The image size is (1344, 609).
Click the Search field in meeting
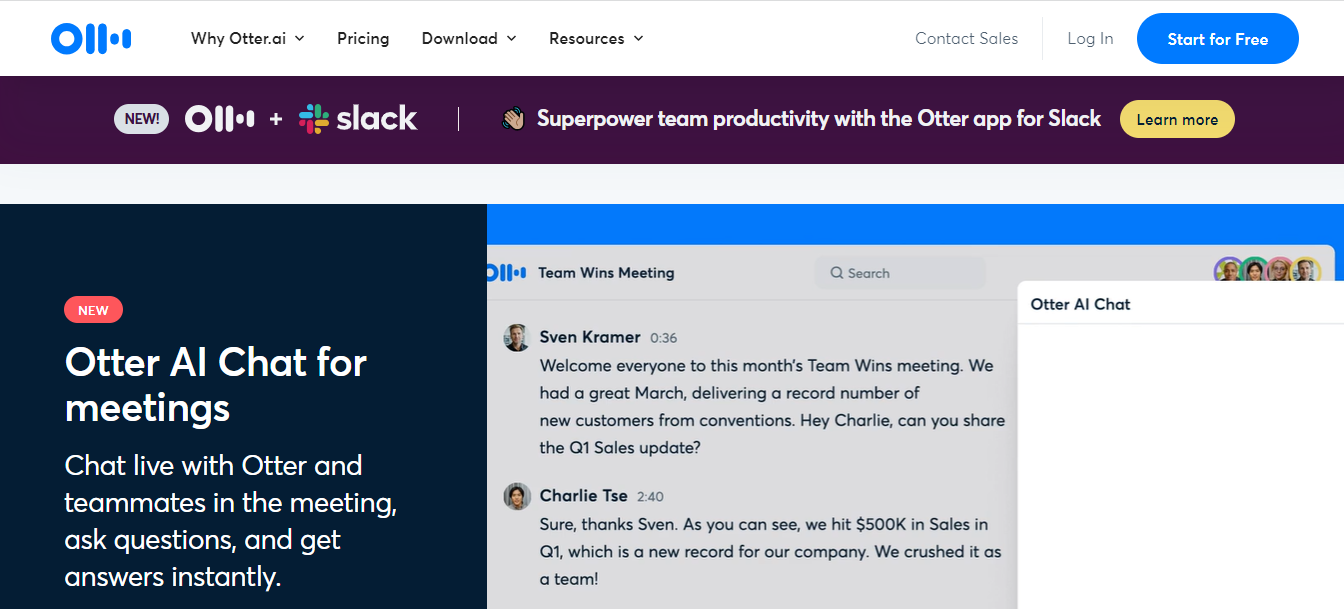905,273
